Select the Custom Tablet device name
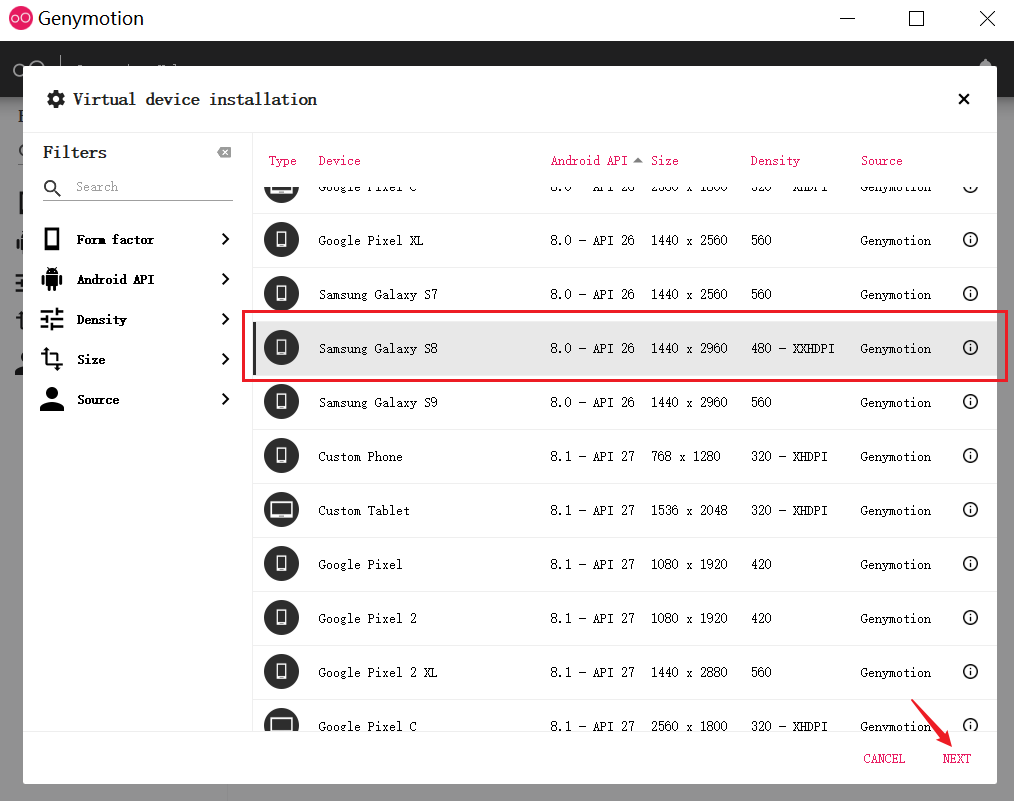1014x801 pixels. 363,510
